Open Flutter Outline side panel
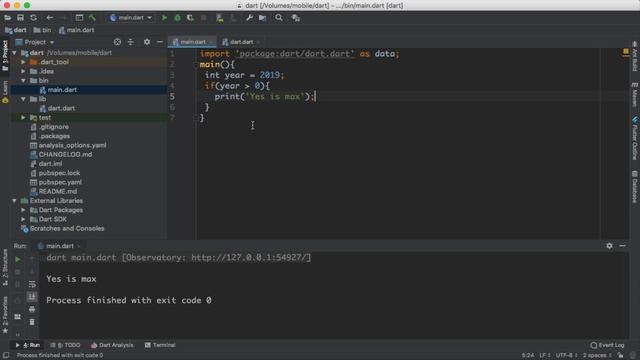Viewport: 640px width, 360px height. (635, 138)
